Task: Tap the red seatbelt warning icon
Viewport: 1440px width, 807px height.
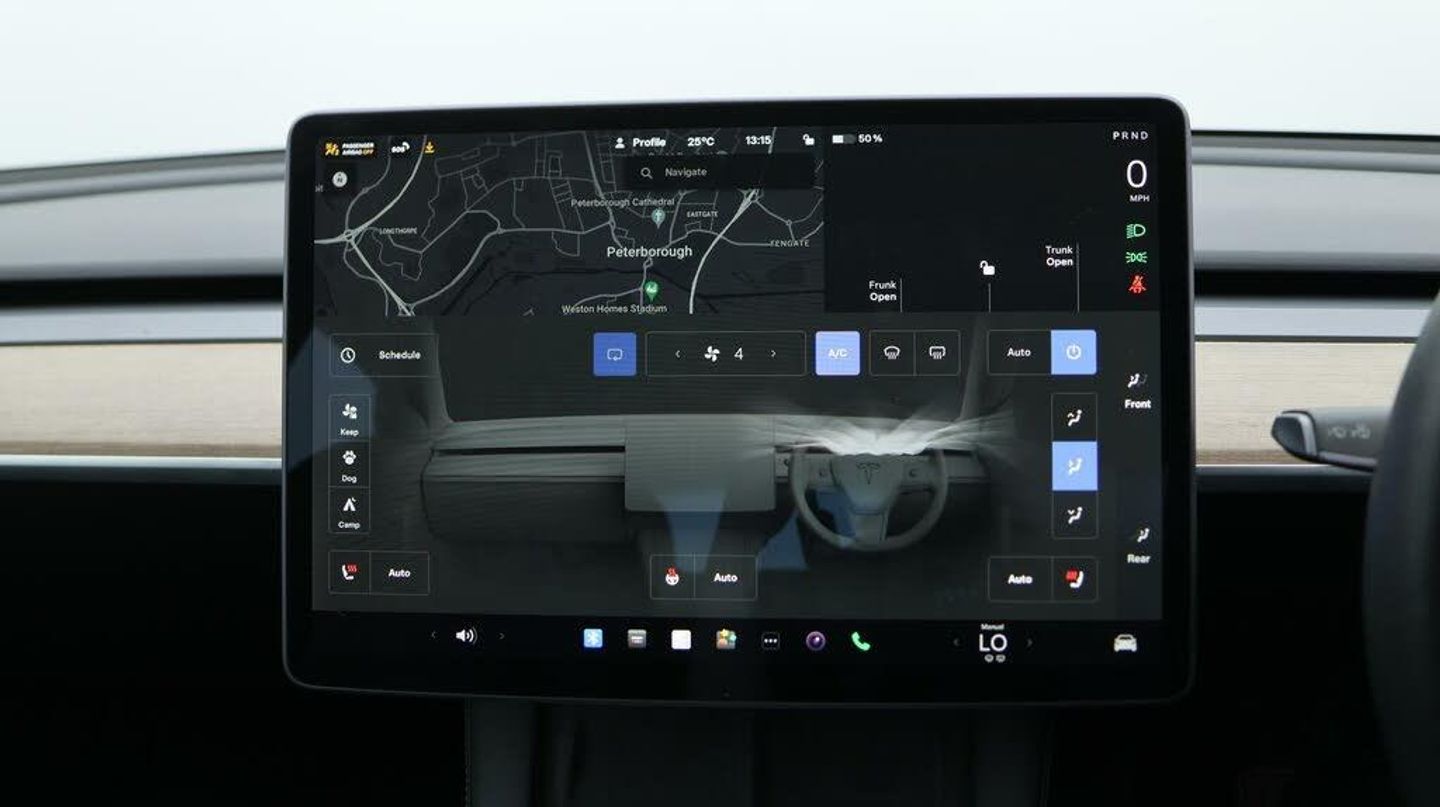Action: [1137, 284]
